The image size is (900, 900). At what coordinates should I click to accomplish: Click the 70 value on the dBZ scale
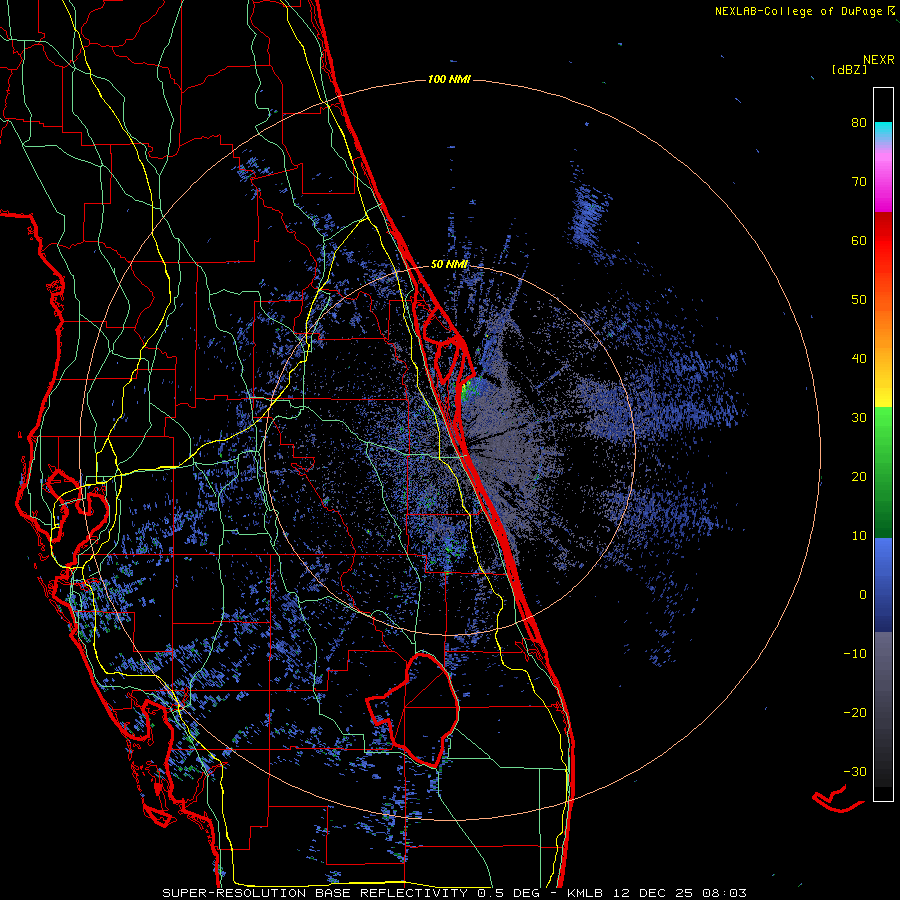[859, 181]
